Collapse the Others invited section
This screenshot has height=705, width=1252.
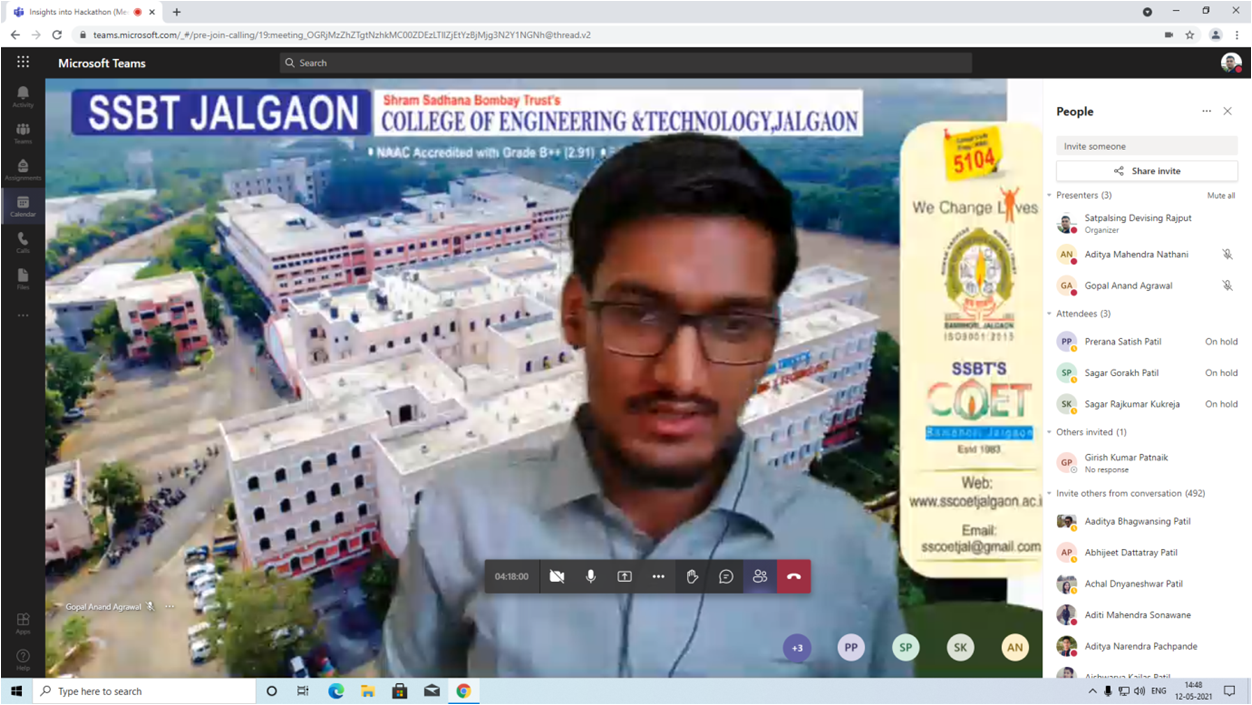pos(1049,432)
